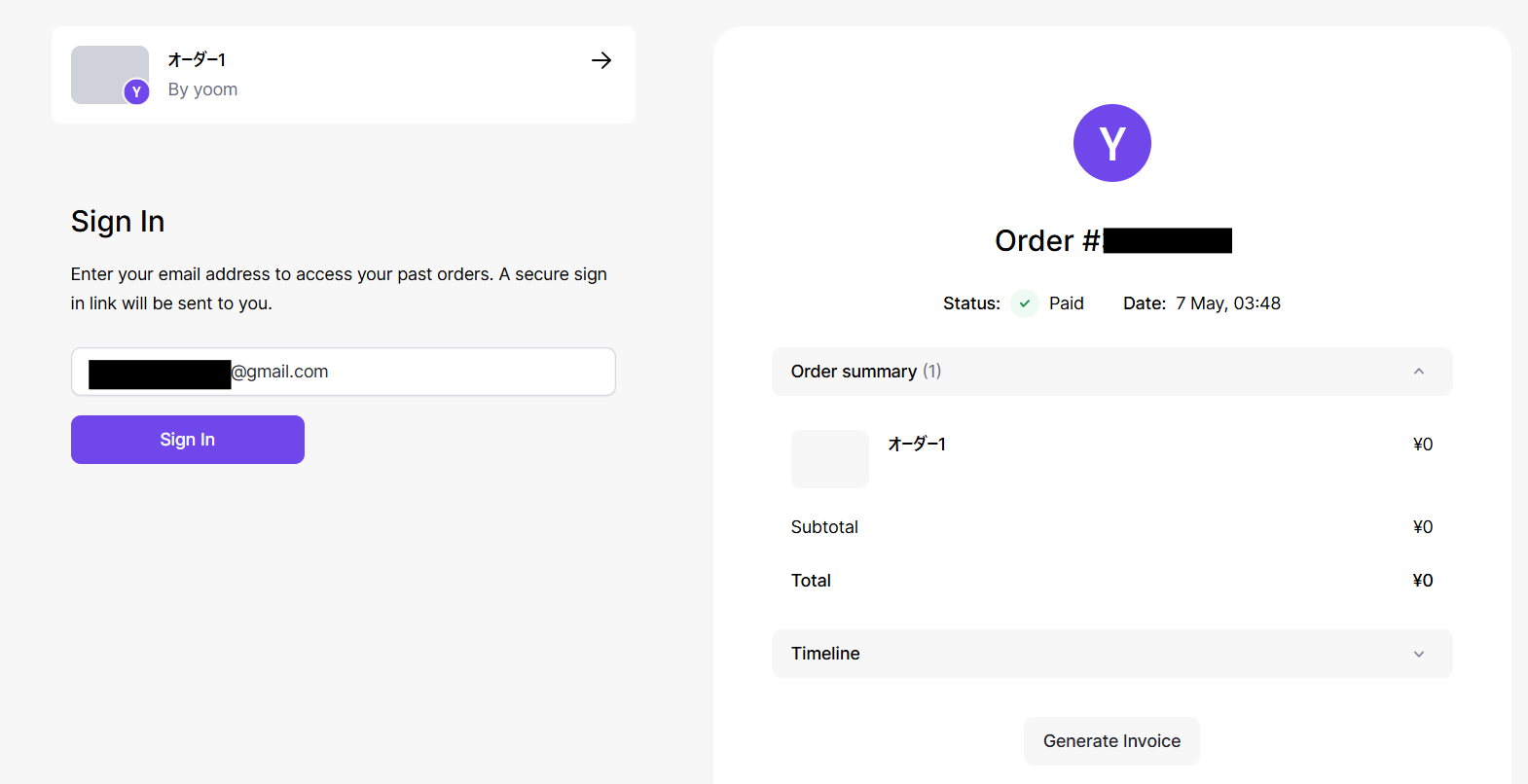Viewport: 1528px width, 784px height.
Task: Expand Timeline using its down chevron
Action: [x=1419, y=654]
